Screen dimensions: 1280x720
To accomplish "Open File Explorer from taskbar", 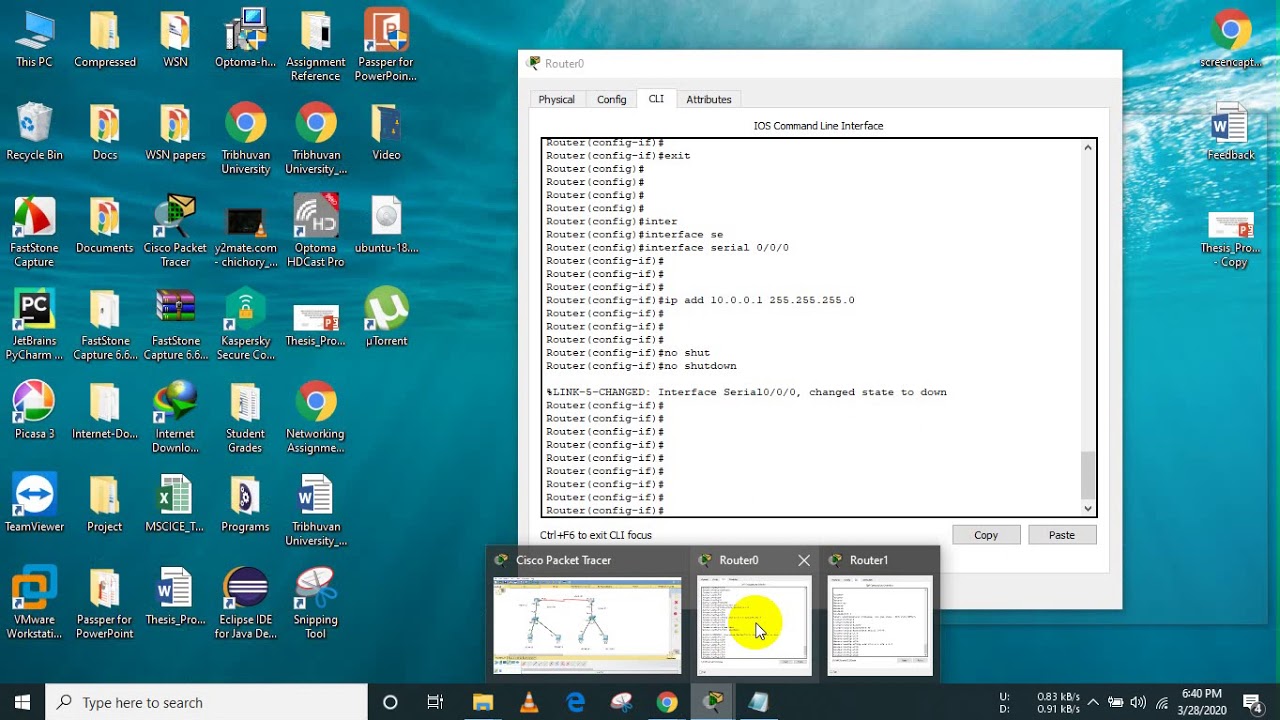I will (482, 702).
